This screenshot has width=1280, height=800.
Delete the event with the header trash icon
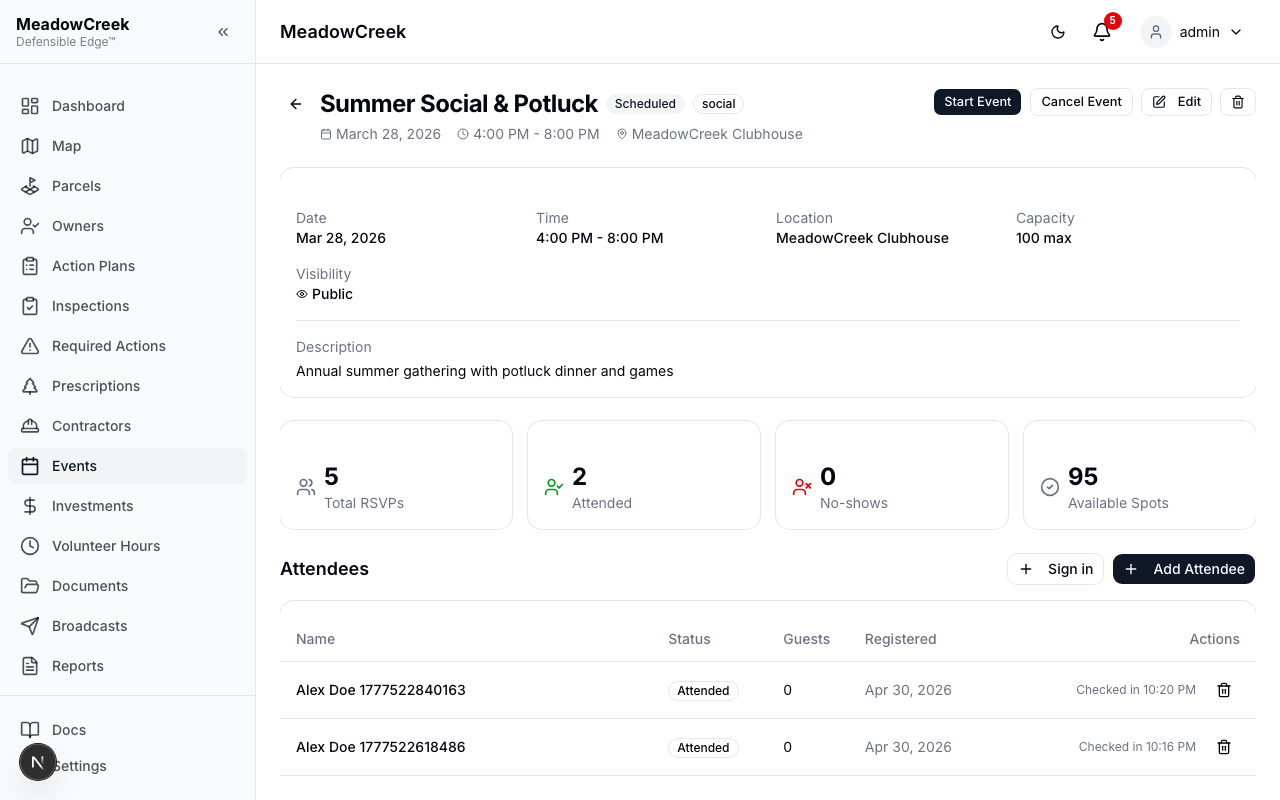[x=1238, y=102]
